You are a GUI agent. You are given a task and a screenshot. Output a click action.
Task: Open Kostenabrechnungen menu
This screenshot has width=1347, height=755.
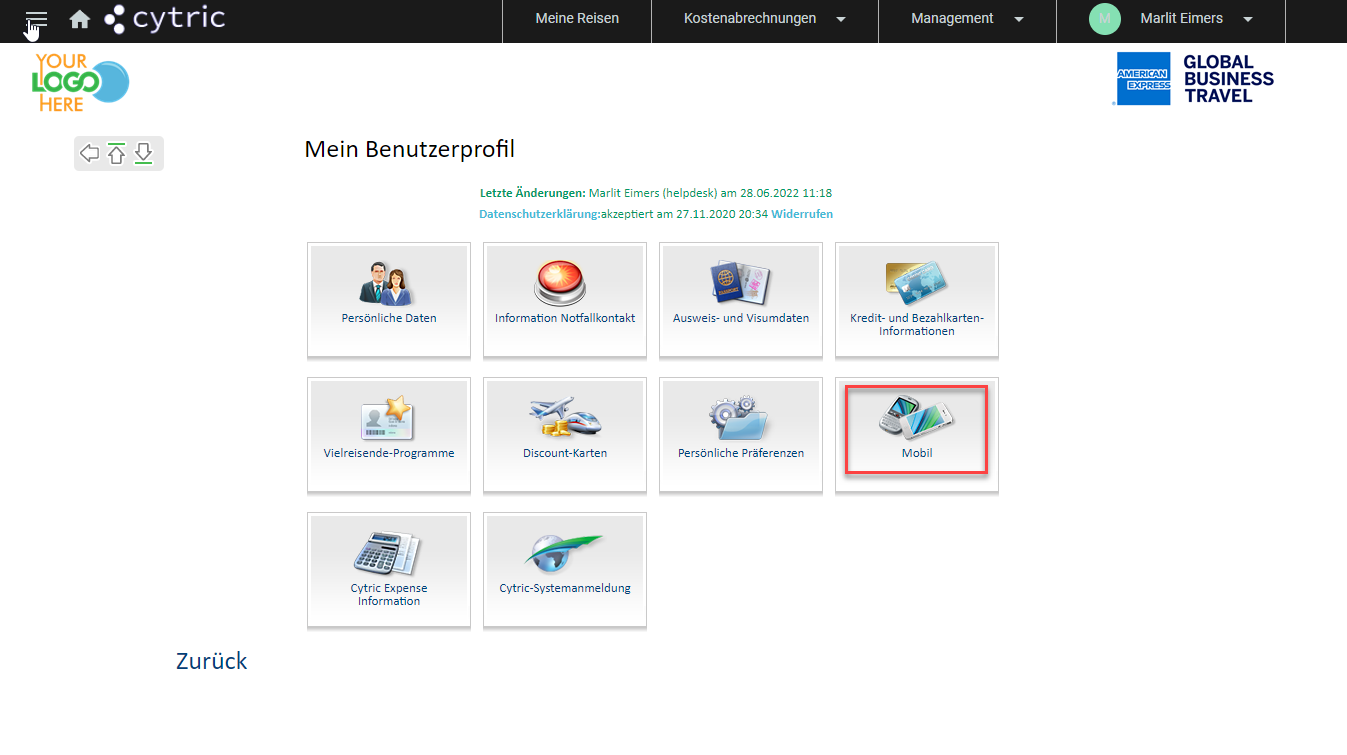click(750, 19)
